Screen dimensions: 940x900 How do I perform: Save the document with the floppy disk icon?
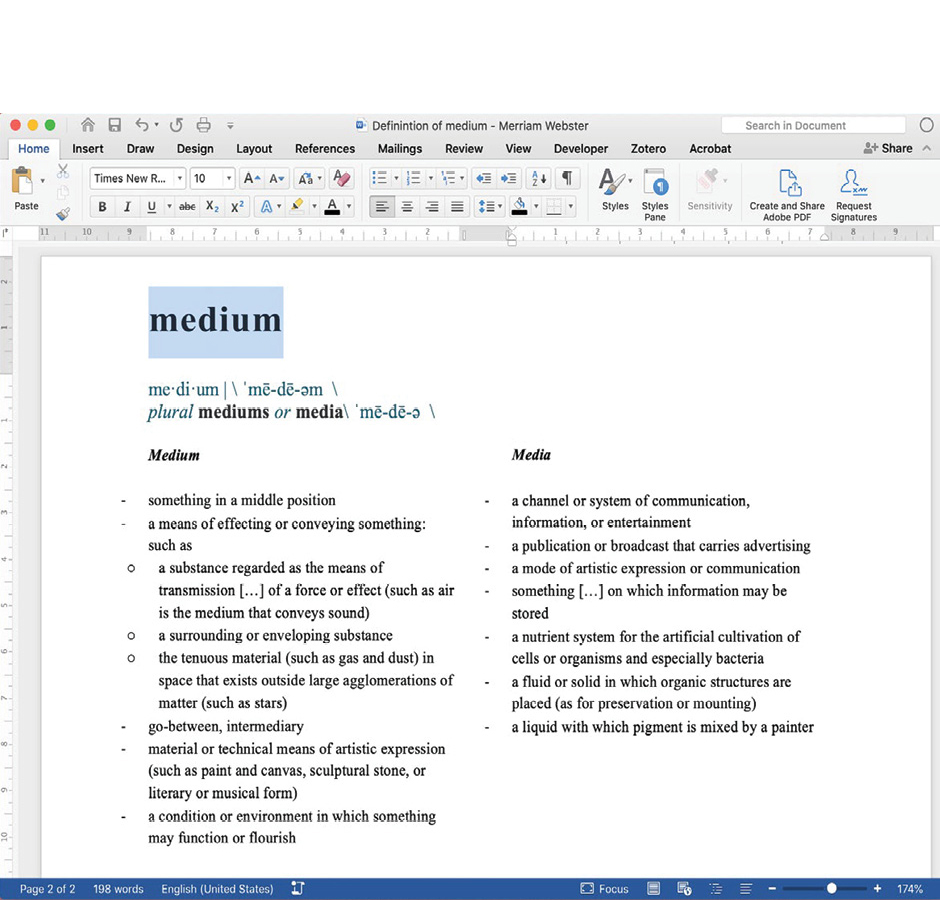(x=115, y=125)
